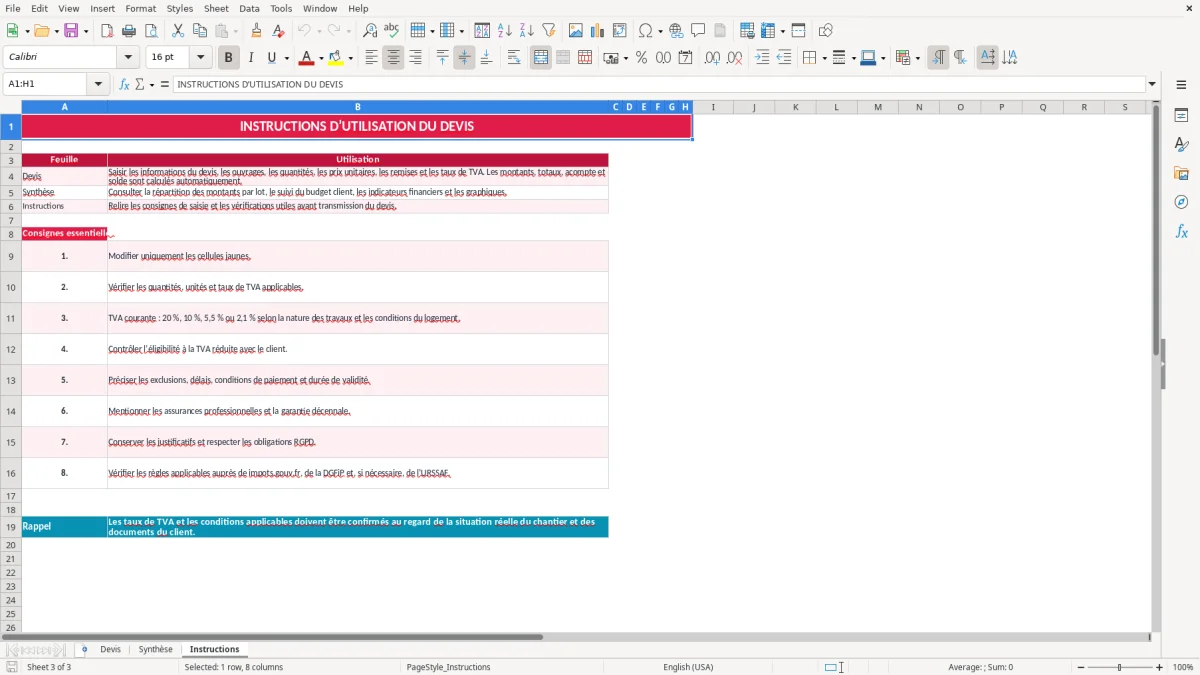
Task: Insert a special character (Omega icon)
Action: [x=646, y=31]
